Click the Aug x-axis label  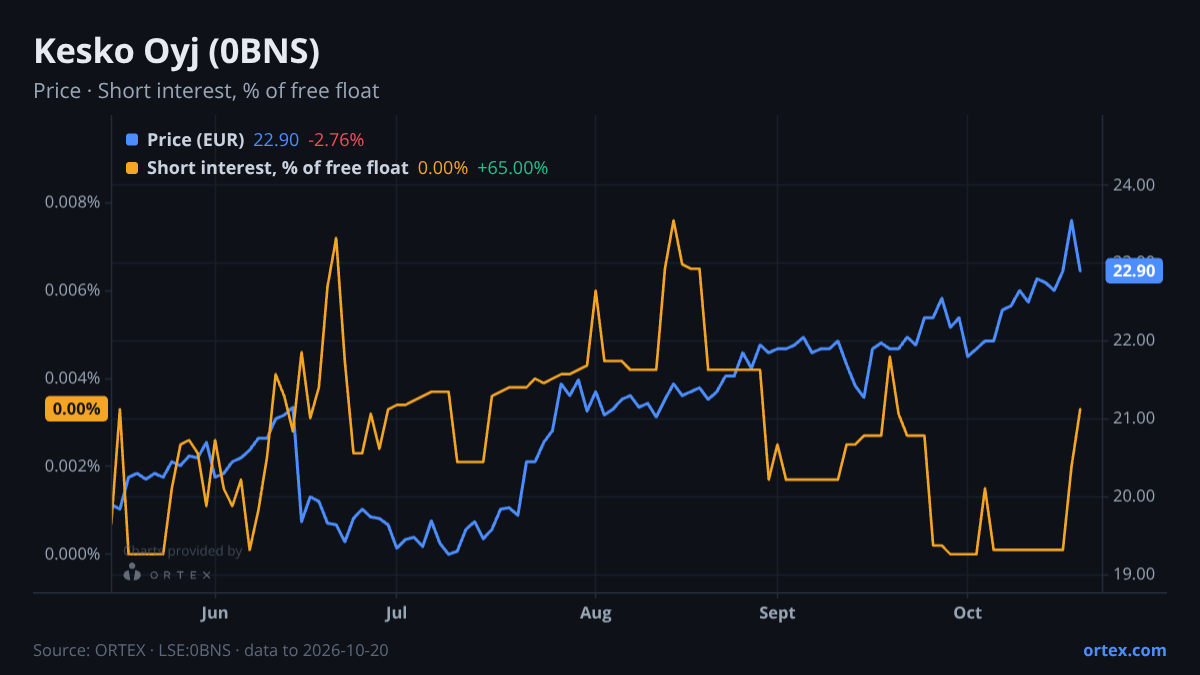tap(595, 613)
